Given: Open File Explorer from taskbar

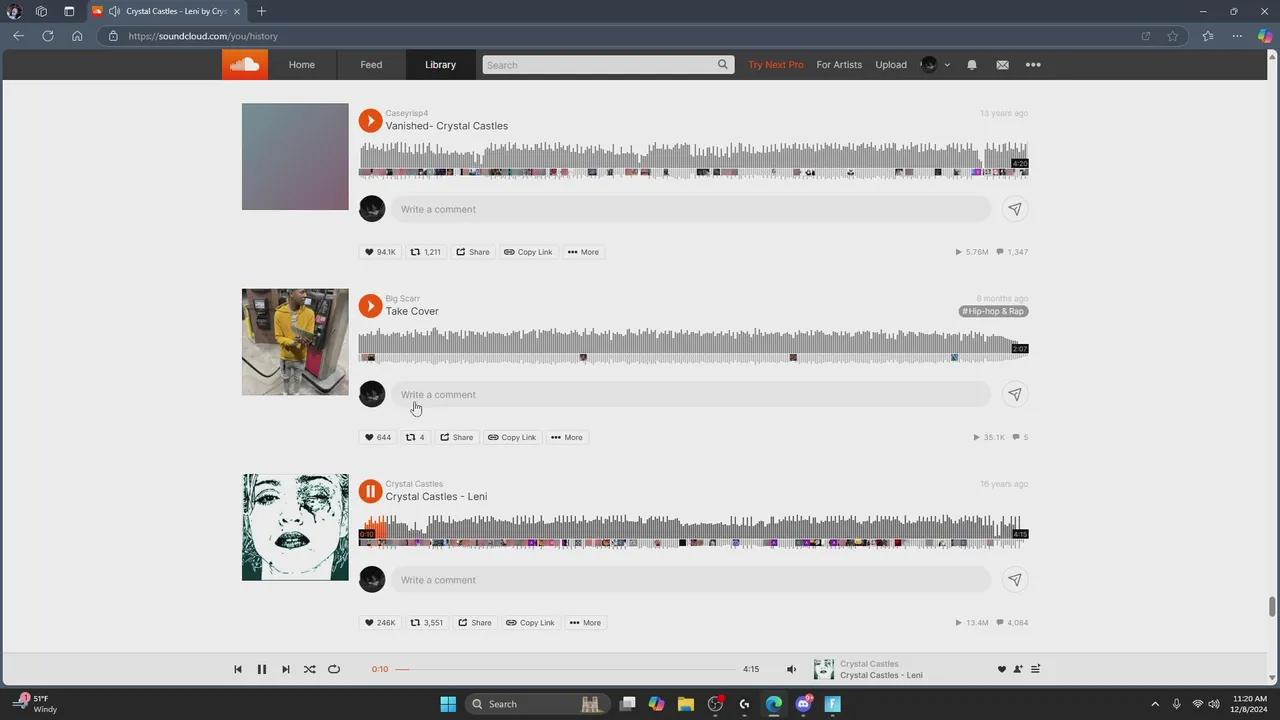Looking at the screenshot, I should coord(686,704).
